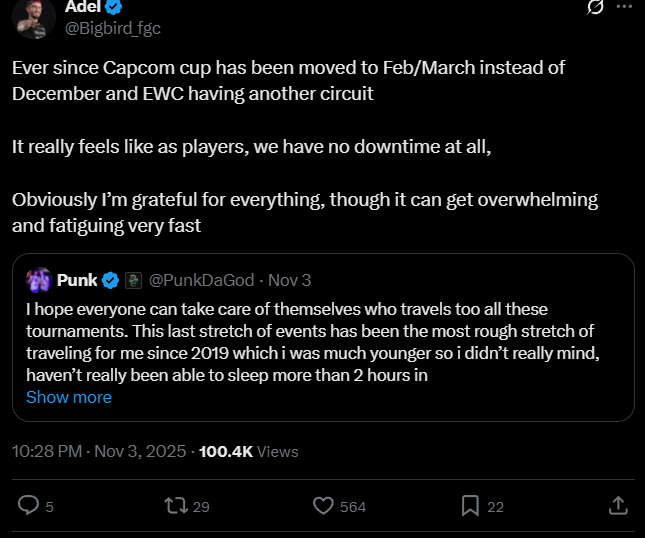Repost this tweet using retweet icon
The height and width of the screenshot is (538, 645).
pyautogui.click(x=176, y=506)
